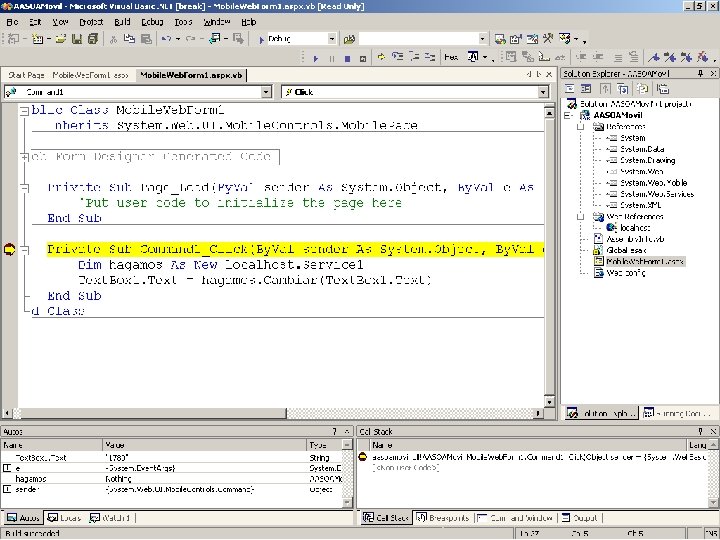Click the Step Into icon

[x=398, y=57]
